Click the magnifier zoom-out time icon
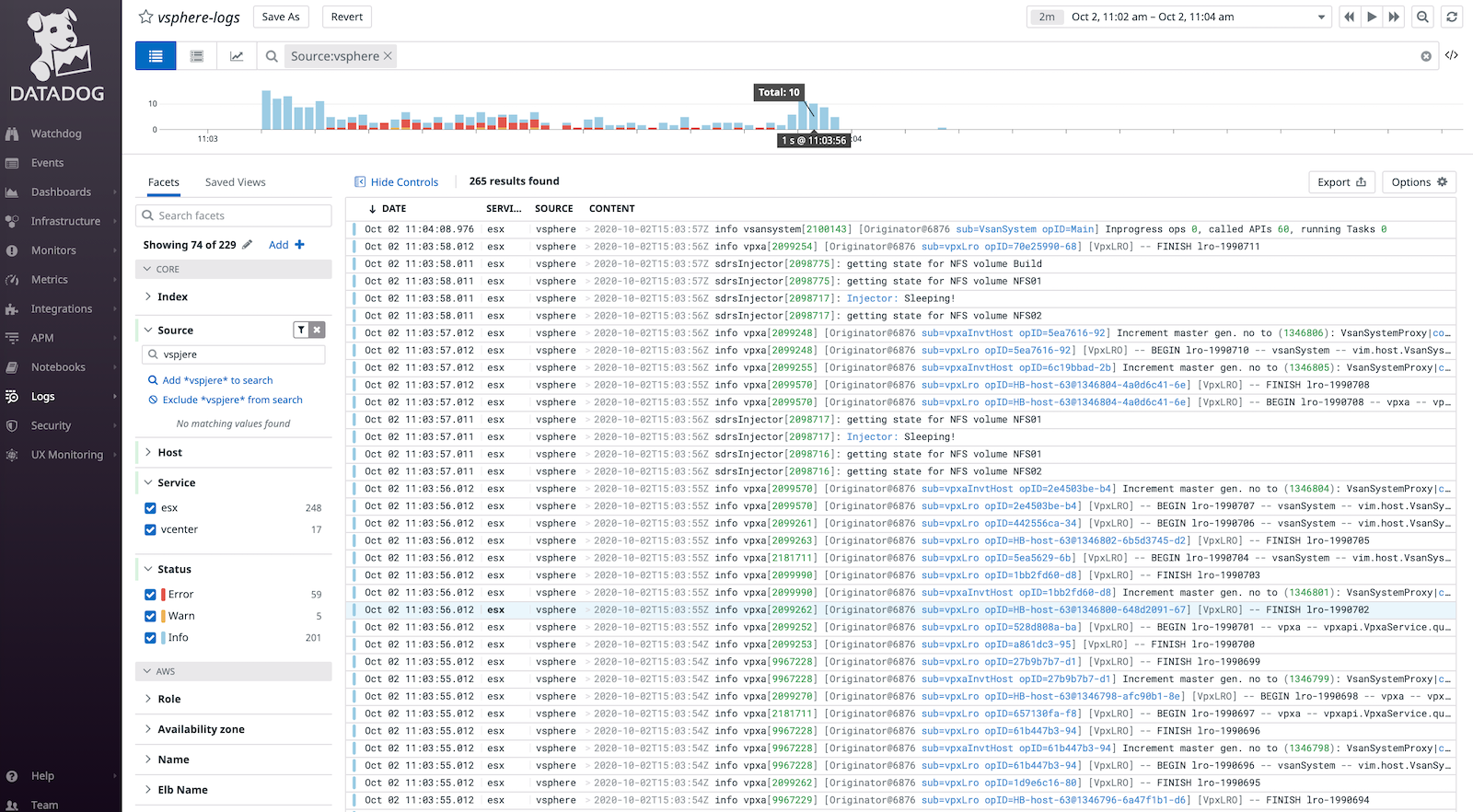Screen dimensions: 1473x812 [1422, 17]
